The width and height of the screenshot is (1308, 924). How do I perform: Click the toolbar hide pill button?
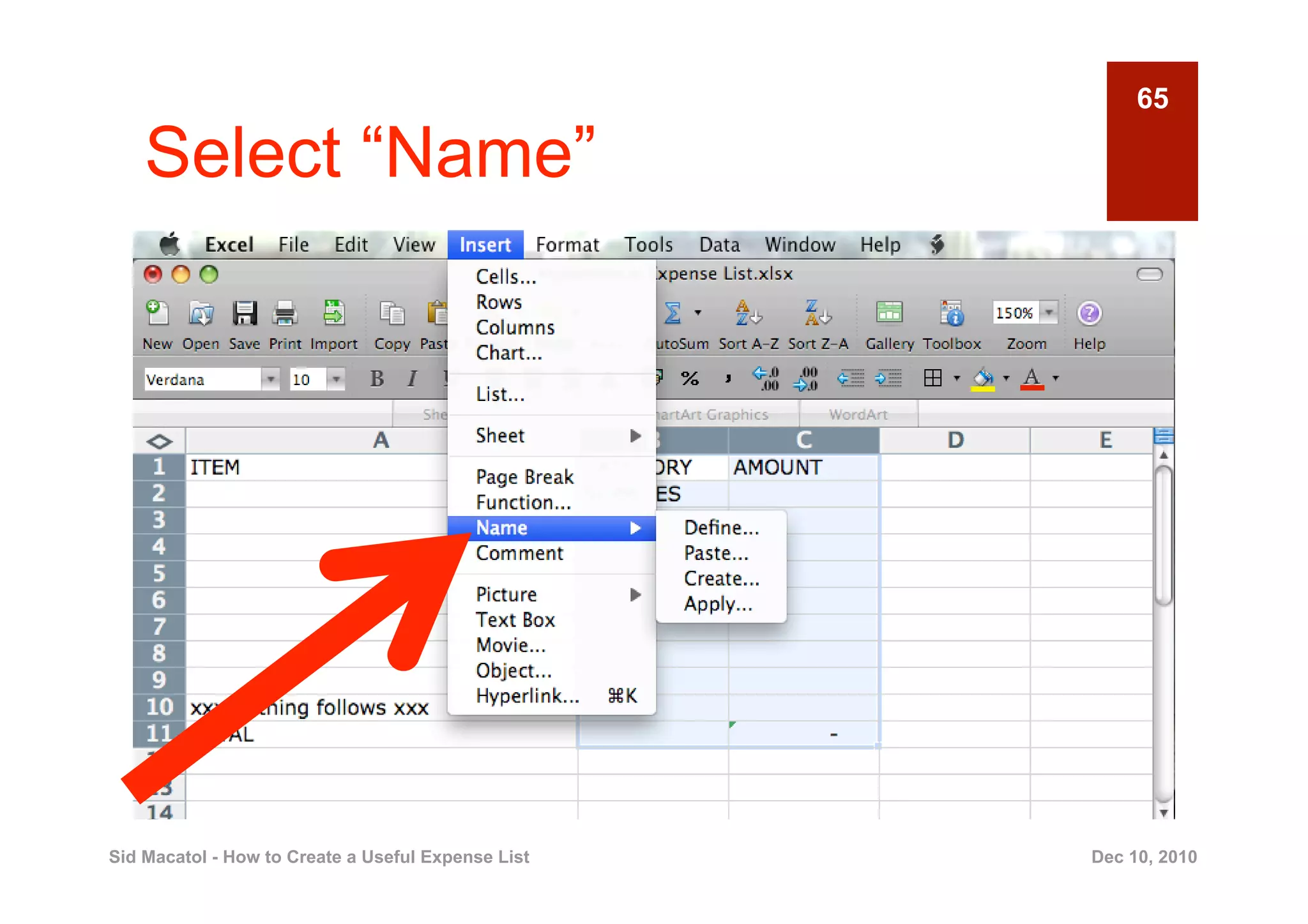[x=1150, y=275]
